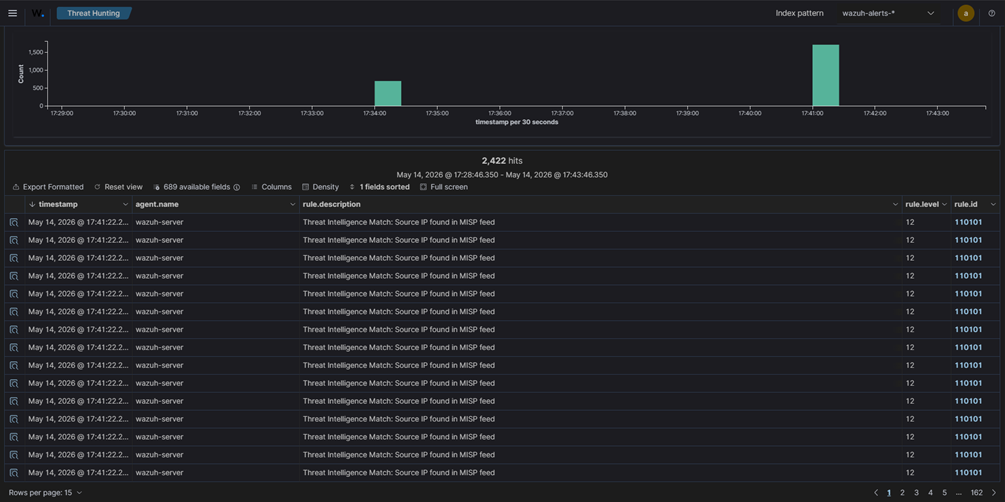Inspect document details in the last table row
Screen dimensions: 1005x502
(x=13, y=473)
